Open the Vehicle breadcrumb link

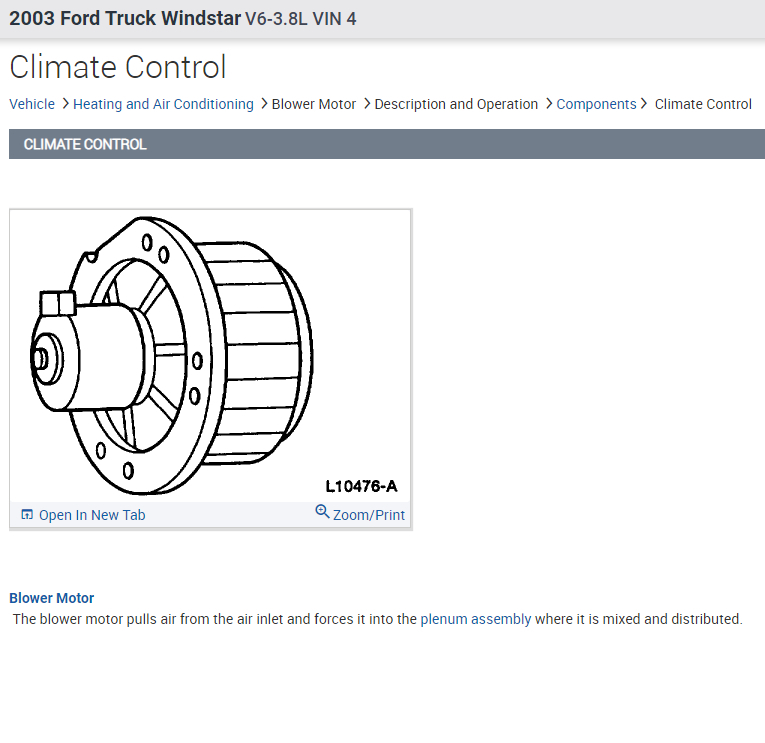[32, 104]
